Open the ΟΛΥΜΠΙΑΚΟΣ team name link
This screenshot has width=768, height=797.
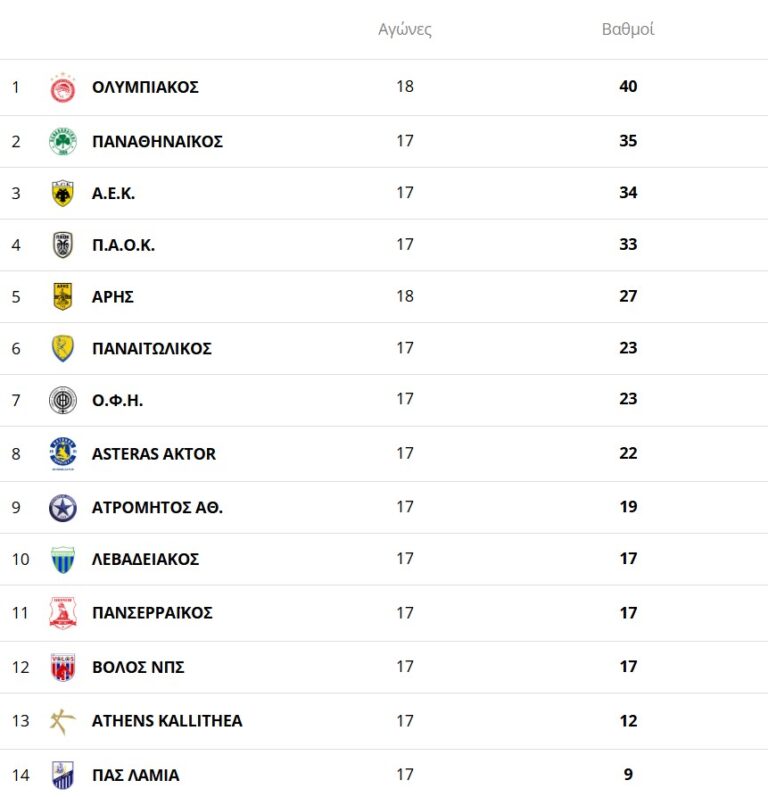[145, 87]
